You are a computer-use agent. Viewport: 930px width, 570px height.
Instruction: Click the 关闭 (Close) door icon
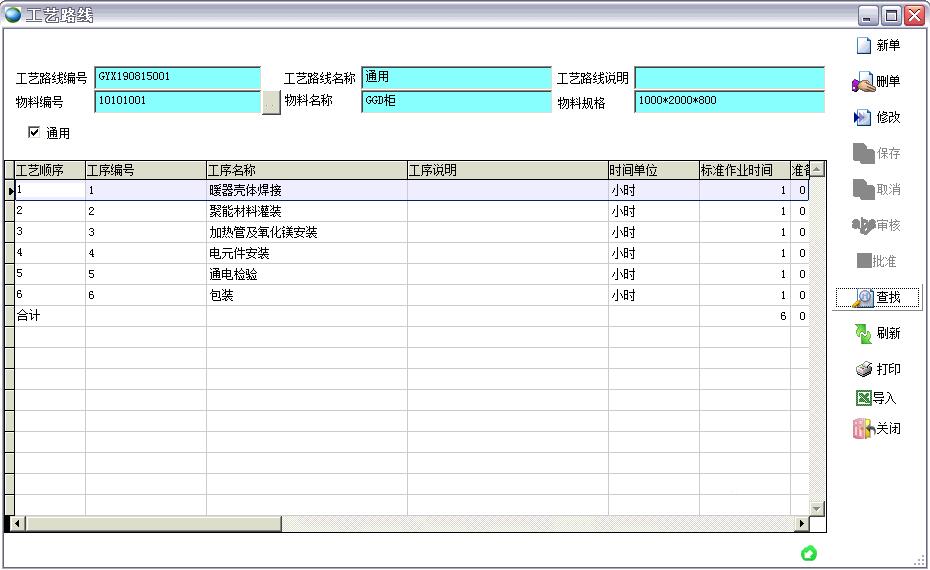coord(862,429)
